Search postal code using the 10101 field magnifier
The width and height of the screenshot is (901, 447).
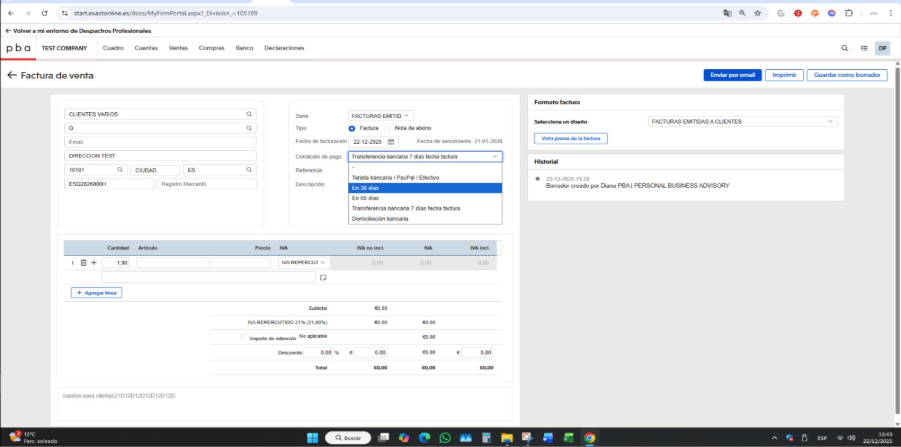pos(122,170)
